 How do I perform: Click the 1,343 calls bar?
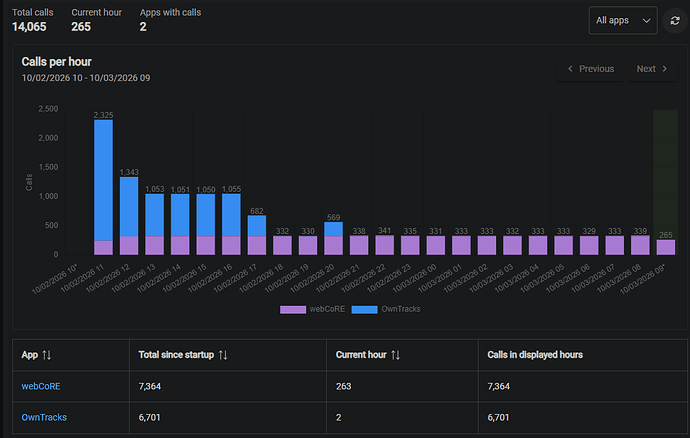[x=129, y=216]
